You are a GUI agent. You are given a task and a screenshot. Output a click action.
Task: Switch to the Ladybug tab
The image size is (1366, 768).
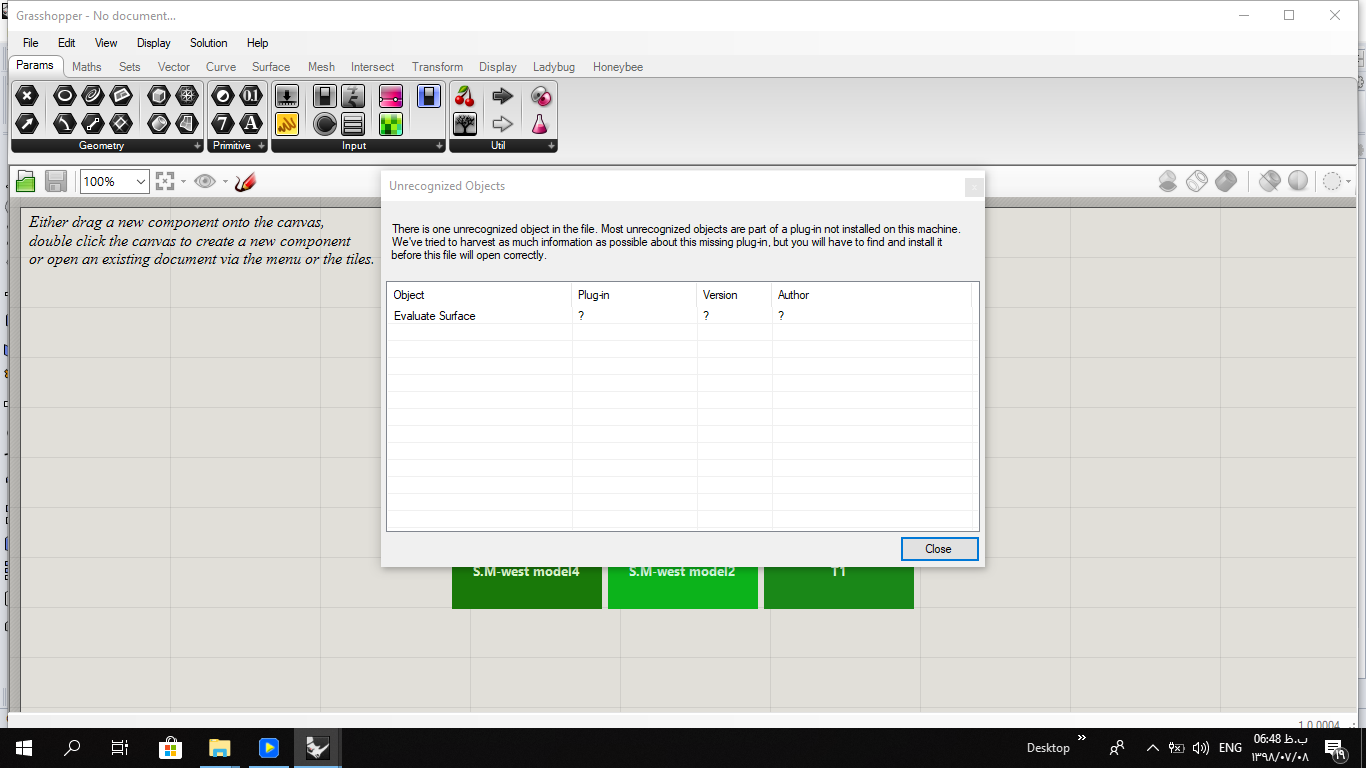click(554, 67)
